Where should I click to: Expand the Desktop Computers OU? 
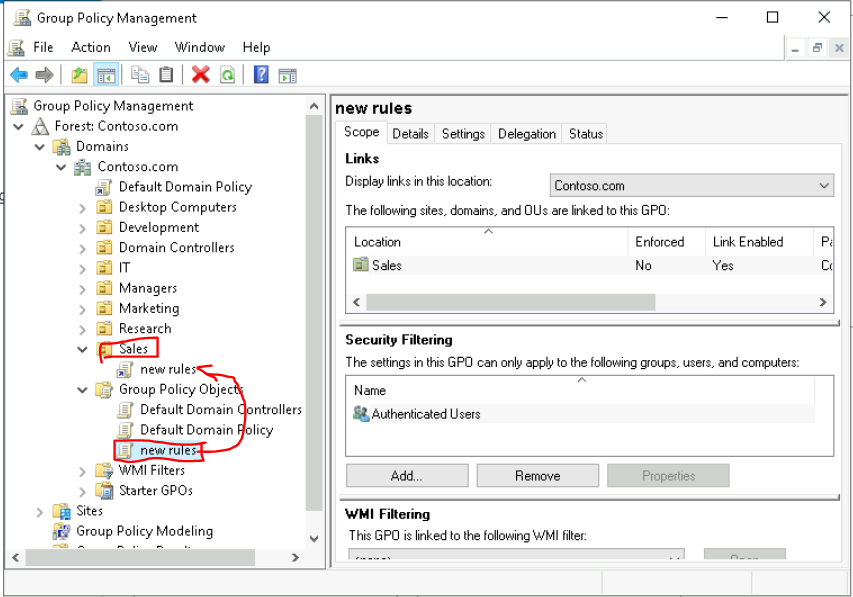coord(82,208)
